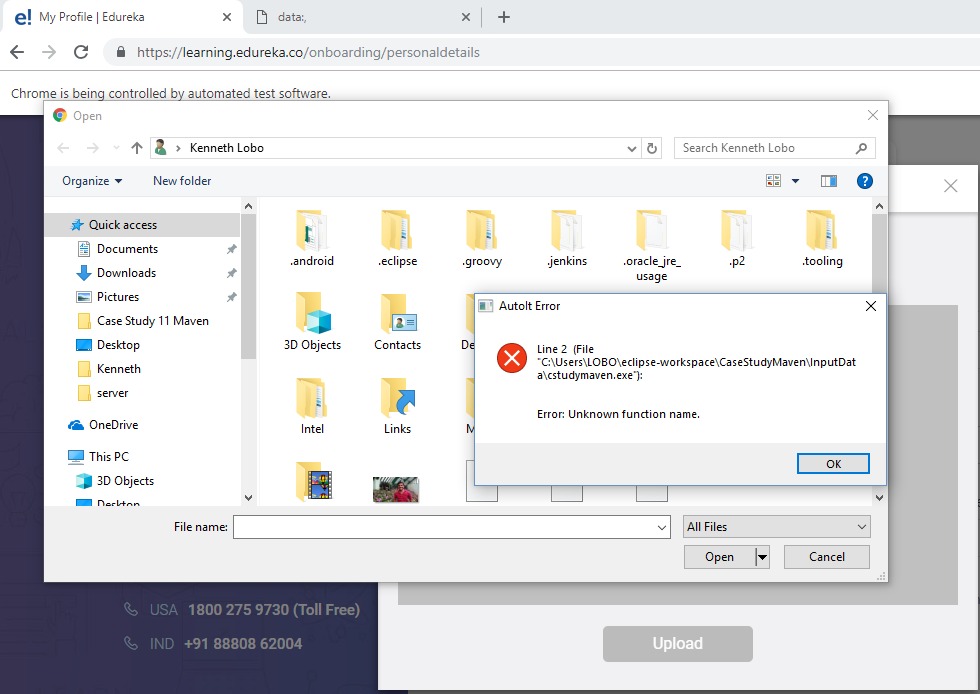
Task: Close the AutoIt Error dialog
Action: pyautogui.click(x=871, y=306)
